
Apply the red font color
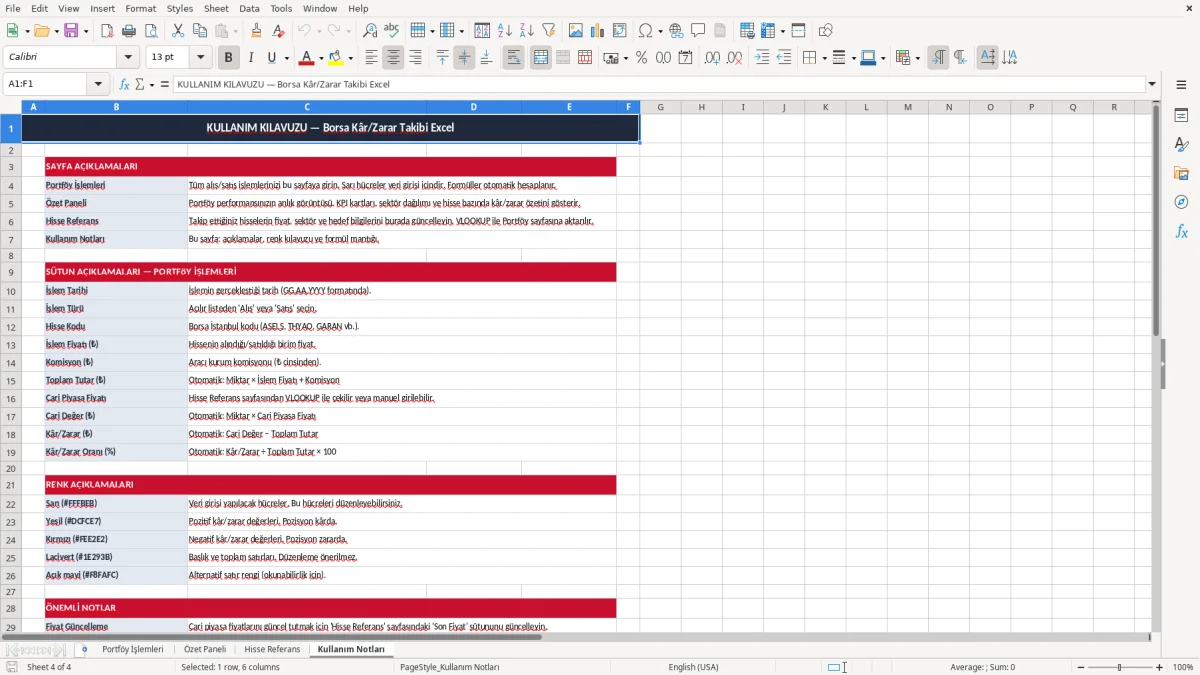click(x=307, y=58)
